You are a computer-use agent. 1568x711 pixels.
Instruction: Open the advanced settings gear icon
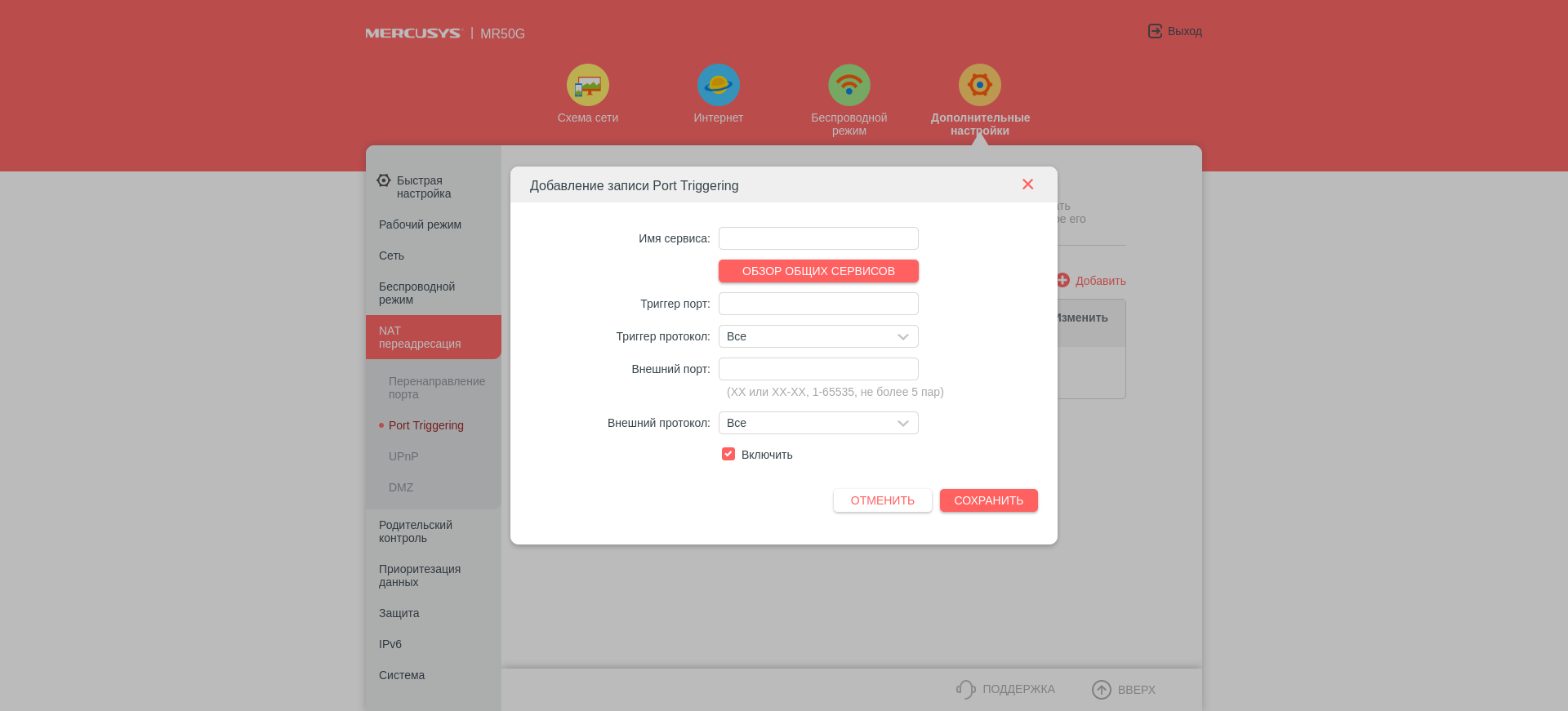(979, 85)
